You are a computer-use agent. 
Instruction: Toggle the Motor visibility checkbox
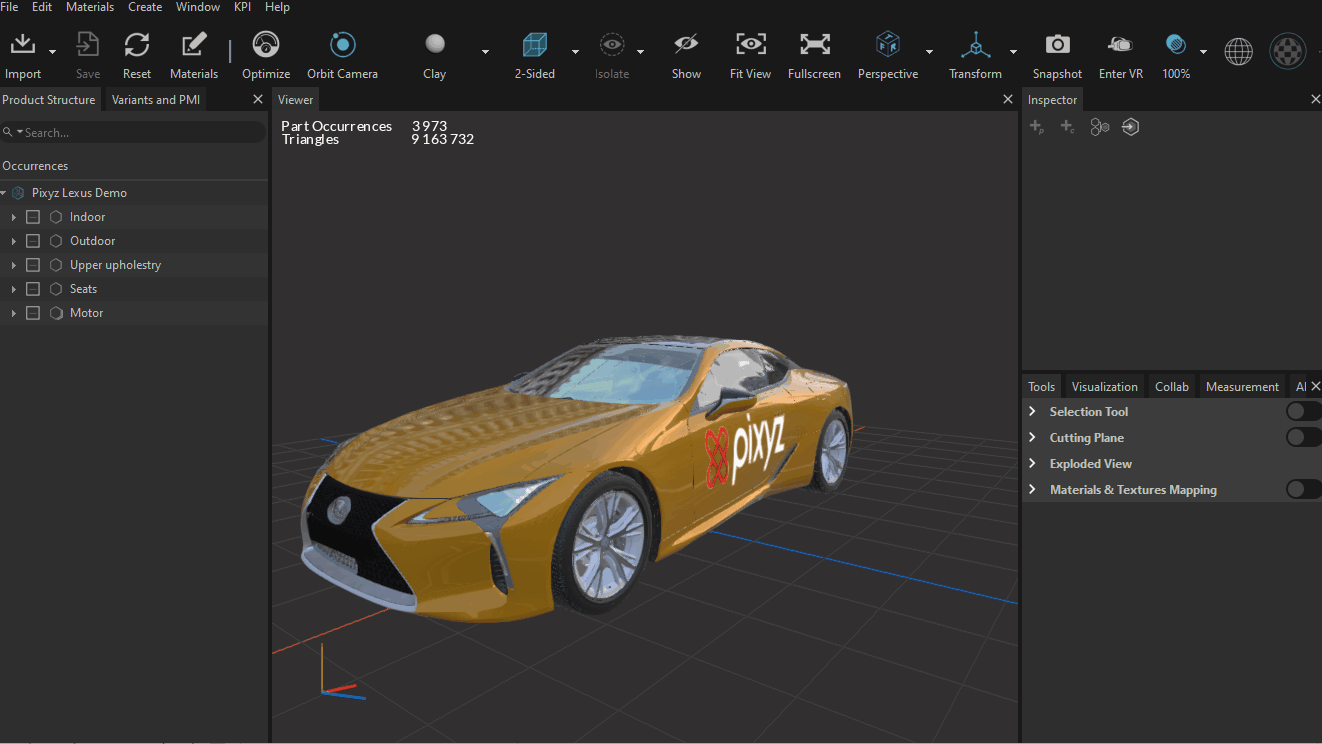click(x=33, y=313)
